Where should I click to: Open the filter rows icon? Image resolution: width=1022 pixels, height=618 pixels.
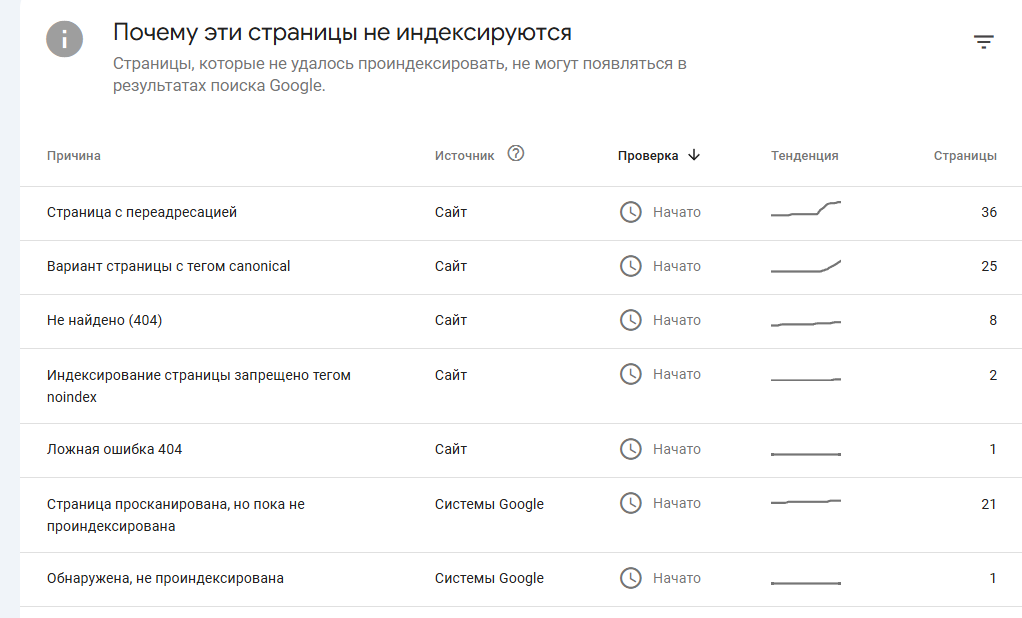tap(984, 42)
